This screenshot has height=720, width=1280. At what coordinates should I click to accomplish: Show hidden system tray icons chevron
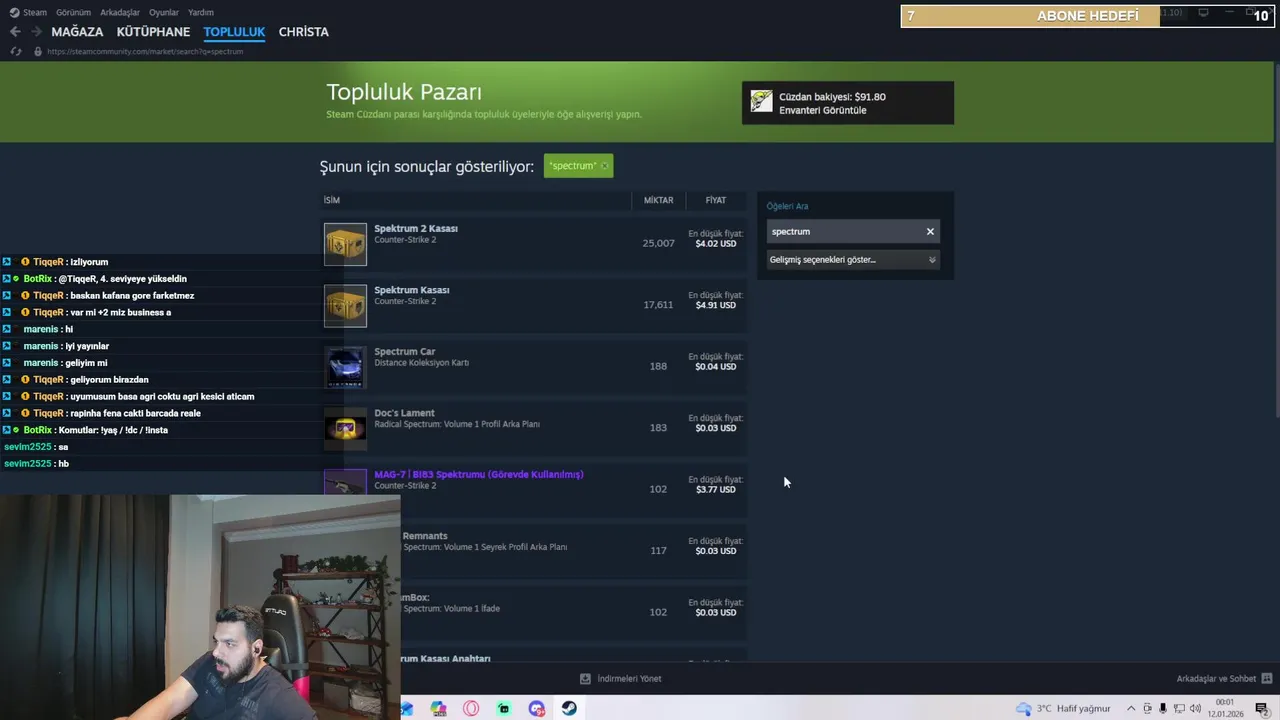[x=1131, y=708]
